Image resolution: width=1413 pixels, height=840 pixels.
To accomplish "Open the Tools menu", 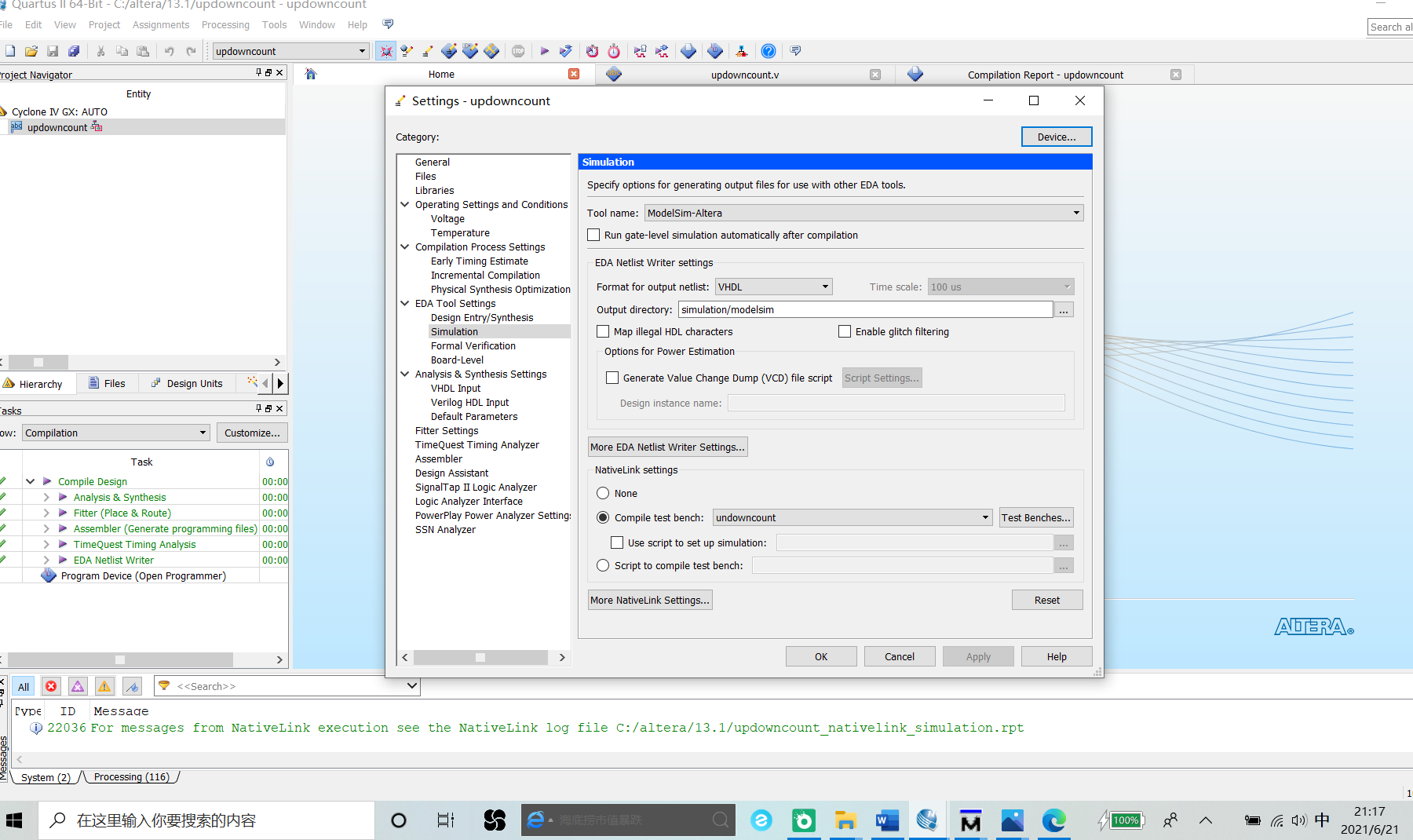I will click(274, 25).
